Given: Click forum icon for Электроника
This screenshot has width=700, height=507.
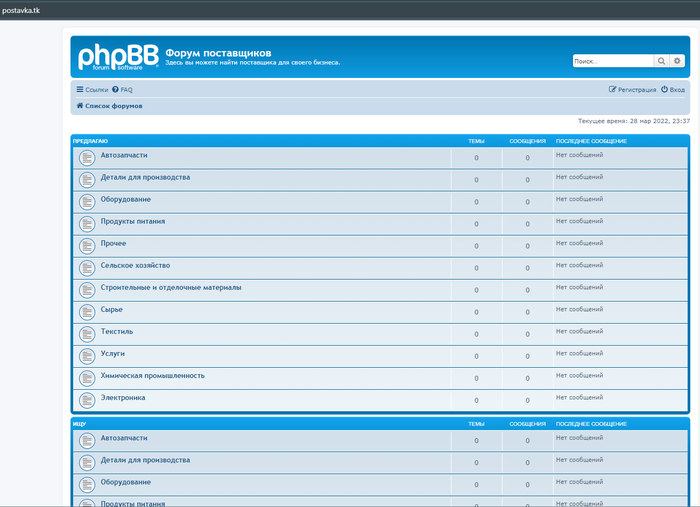Looking at the screenshot, I should click(x=87, y=400).
